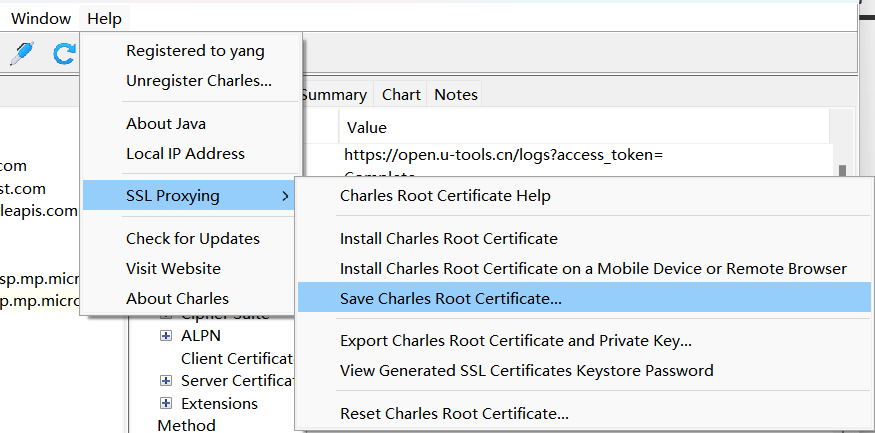875x433 pixels.
Task: Switch to the Summary tab
Action: coord(334,95)
